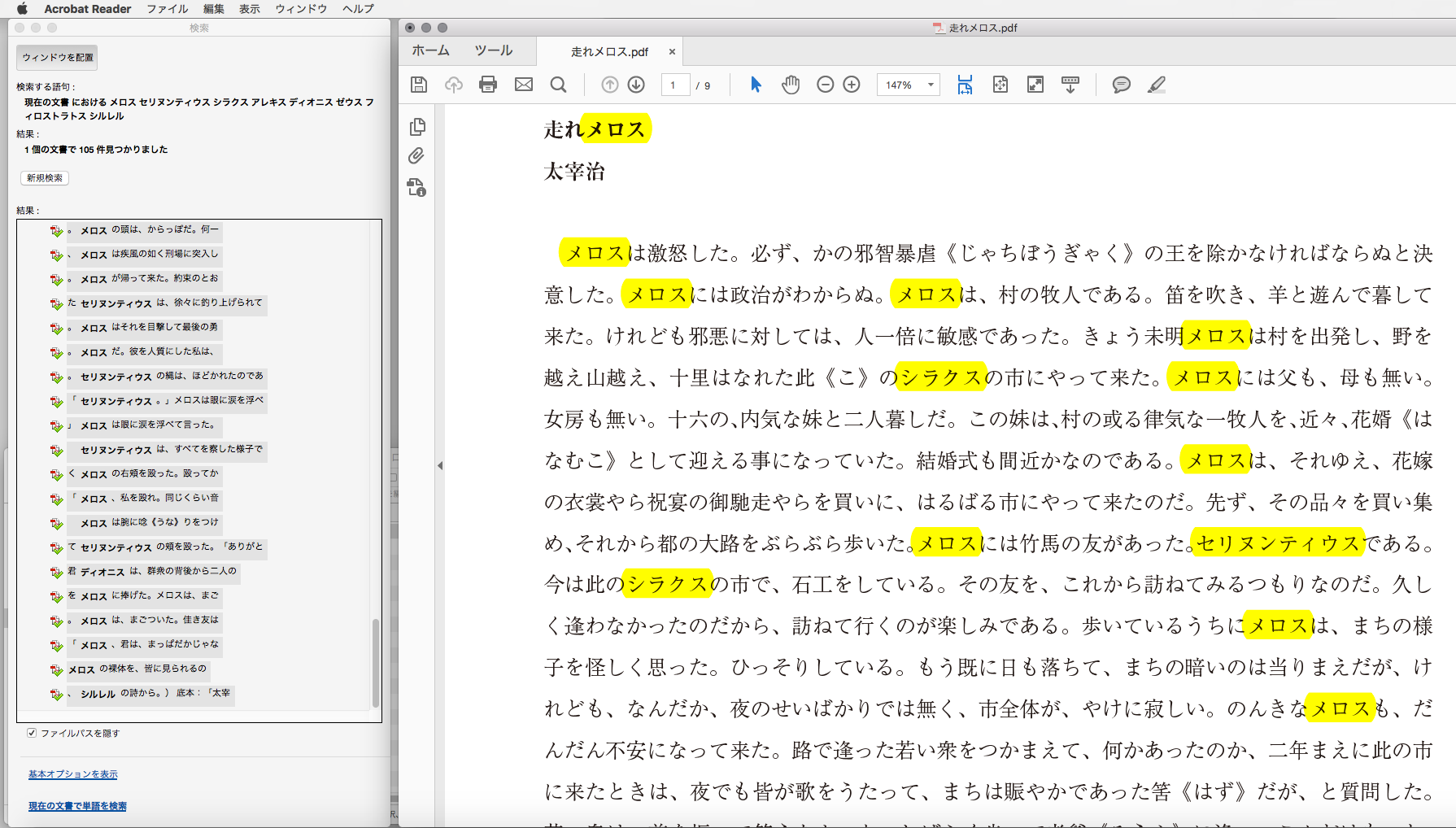1456x828 pixels.
Task: Open the ヘルプ menu
Action: click(x=359, y=9)
